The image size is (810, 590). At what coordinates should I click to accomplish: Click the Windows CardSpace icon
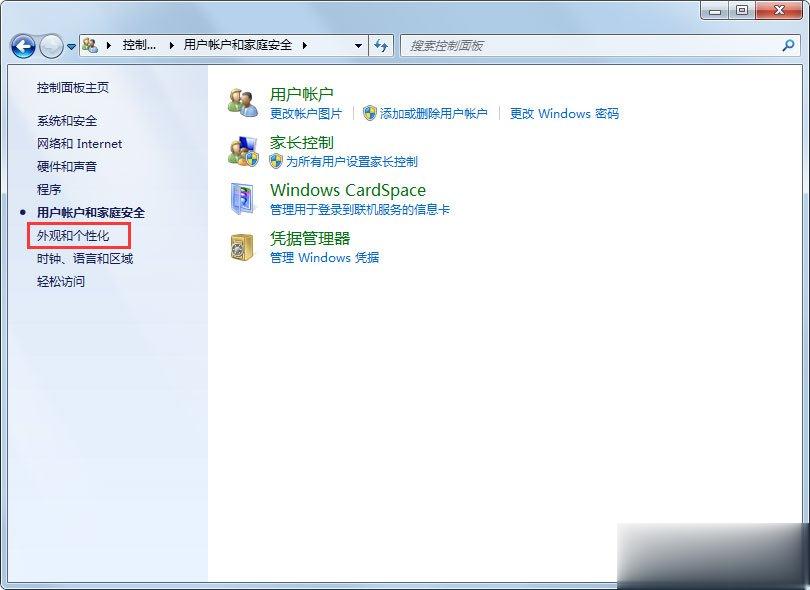pyautogui.click(x=242, y=198)
